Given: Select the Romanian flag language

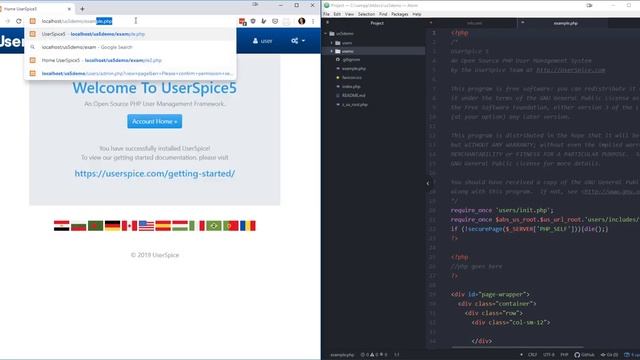Looking at the screenshot, I should pos(248,226).
